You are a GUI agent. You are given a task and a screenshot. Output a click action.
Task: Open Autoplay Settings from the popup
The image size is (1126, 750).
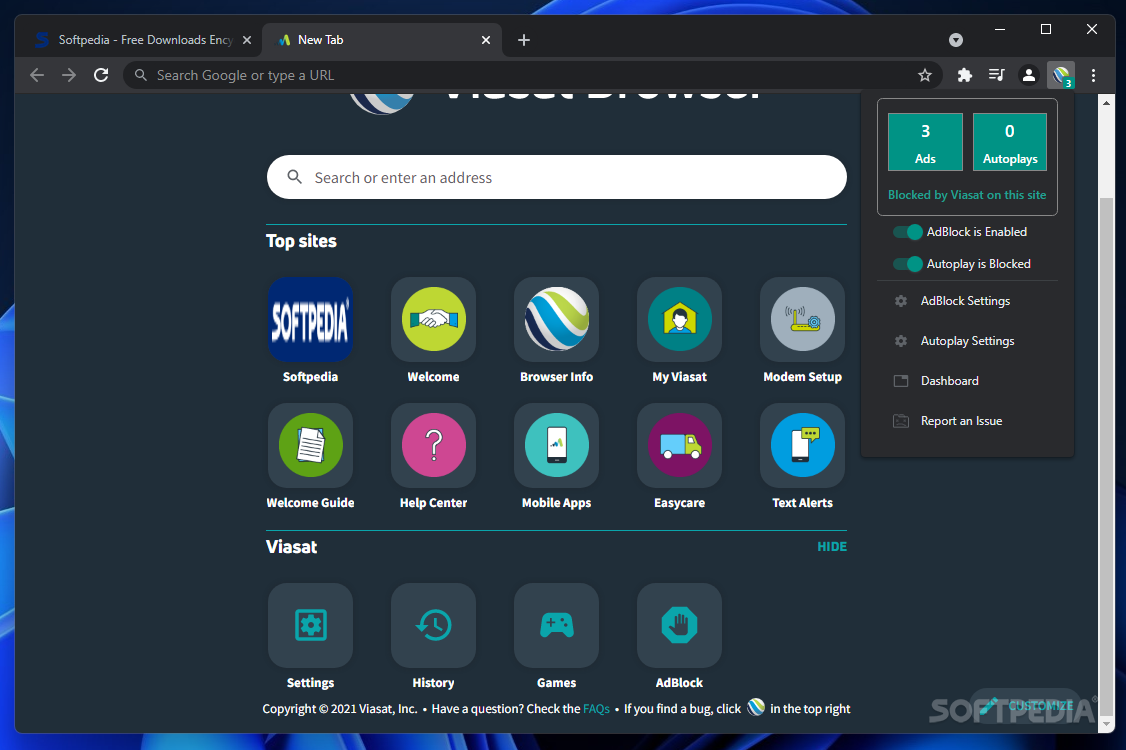pyautogui.click(x=967, y=341)
